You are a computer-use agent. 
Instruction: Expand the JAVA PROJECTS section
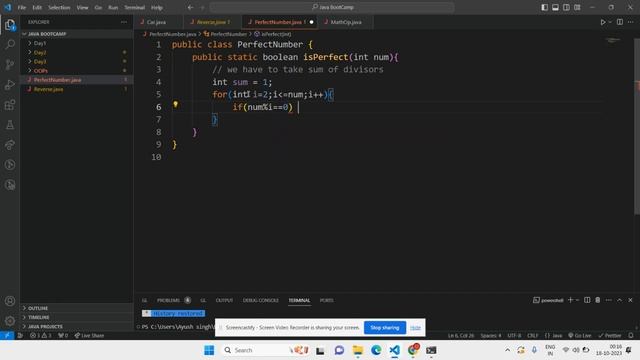pyautogui.click(x=76, y=327)
